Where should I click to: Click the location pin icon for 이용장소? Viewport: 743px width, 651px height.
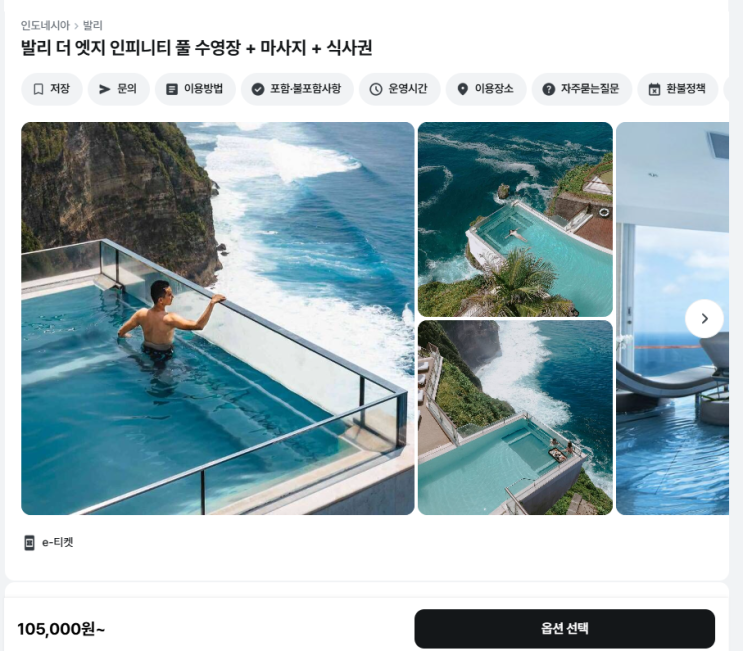pos(462,89)
